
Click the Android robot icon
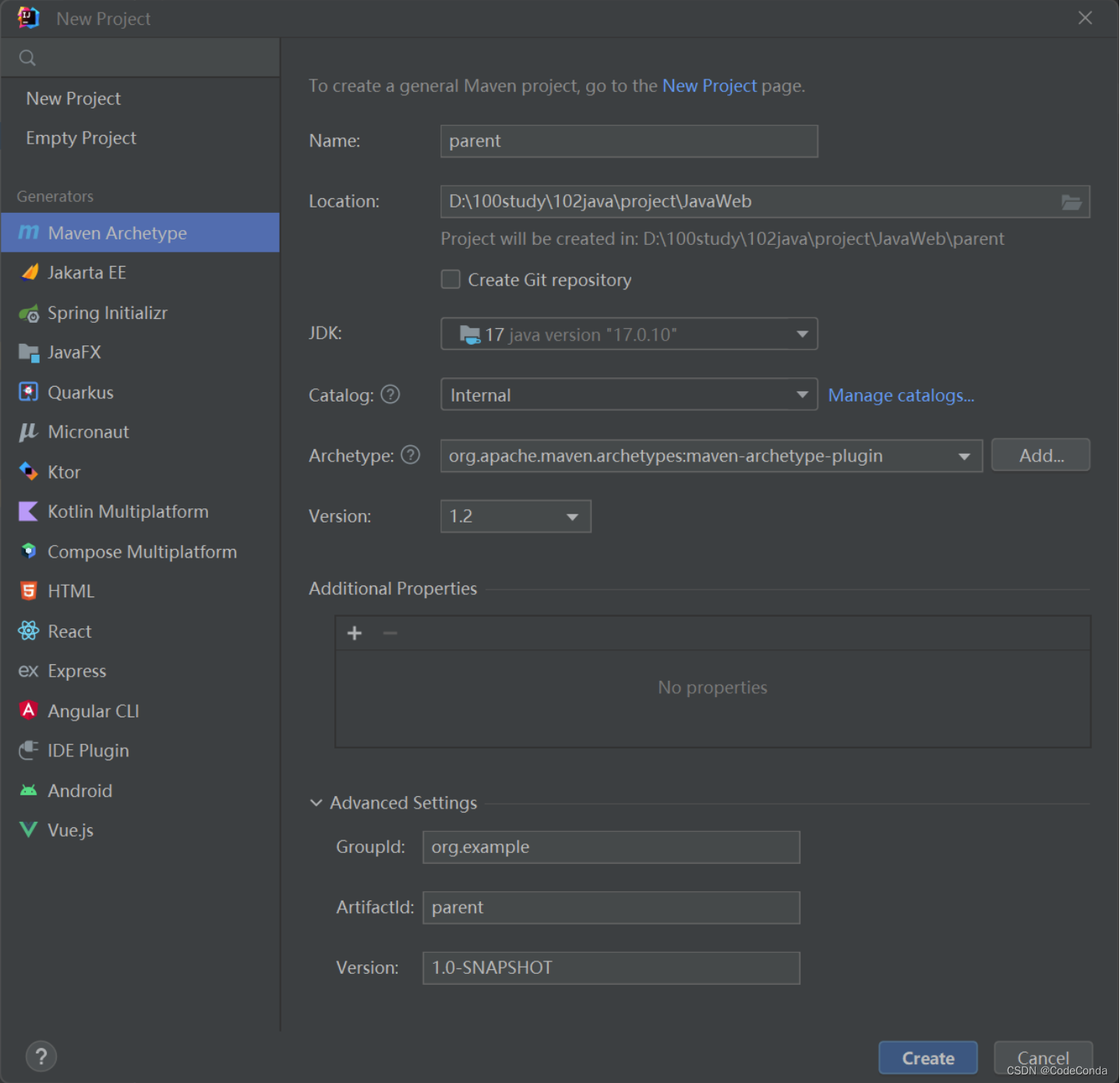pyautogui.click(x=29, y=790)
